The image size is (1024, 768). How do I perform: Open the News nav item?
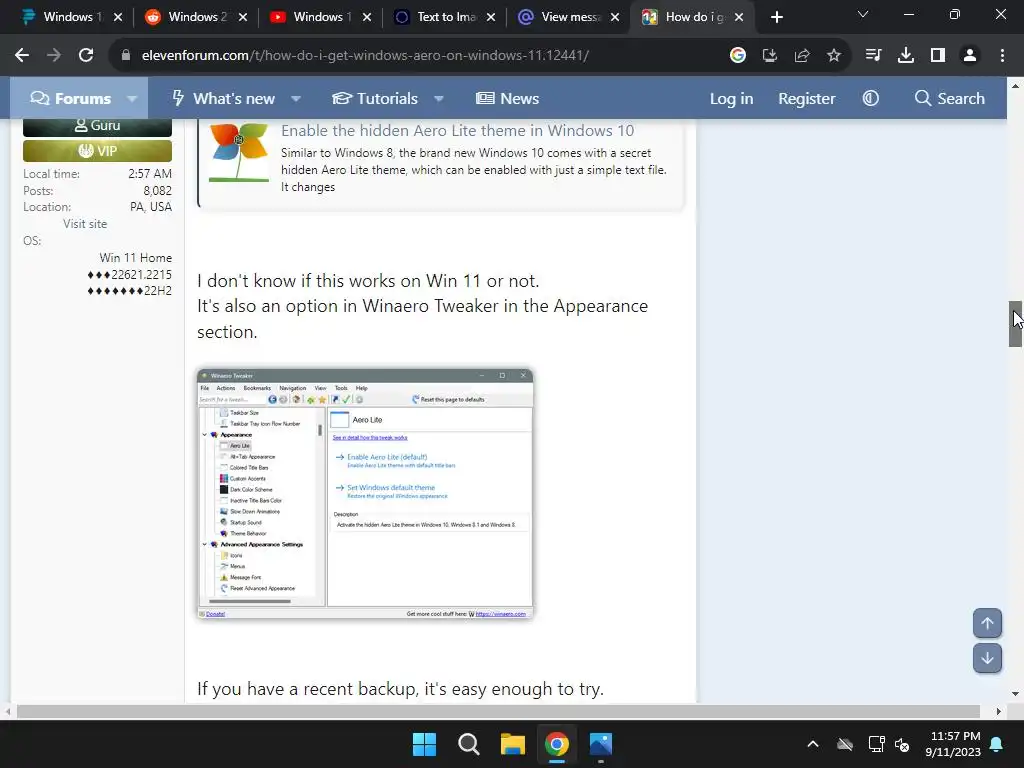tap(507, 99)
